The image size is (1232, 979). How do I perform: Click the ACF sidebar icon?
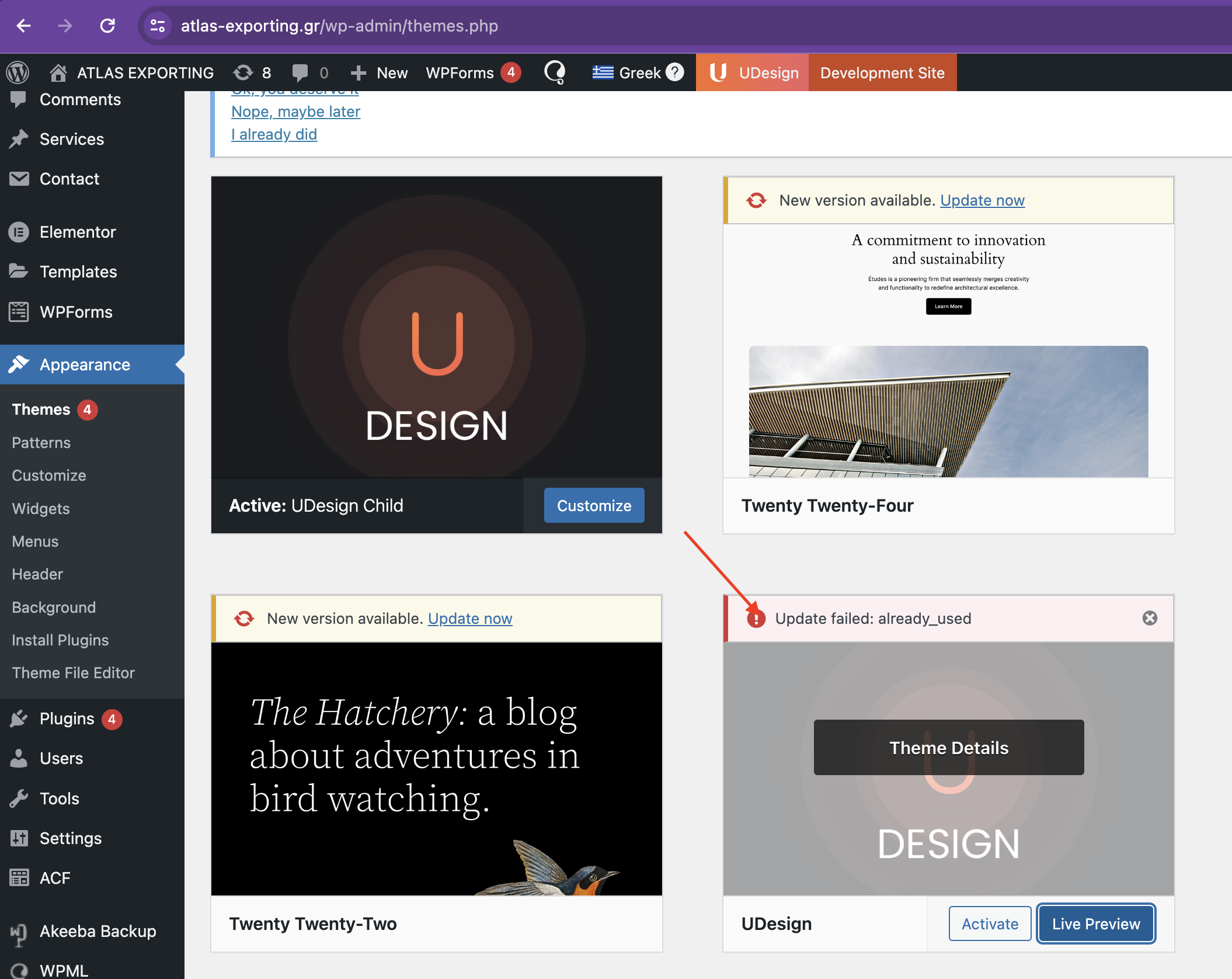[x=19, y=878]
